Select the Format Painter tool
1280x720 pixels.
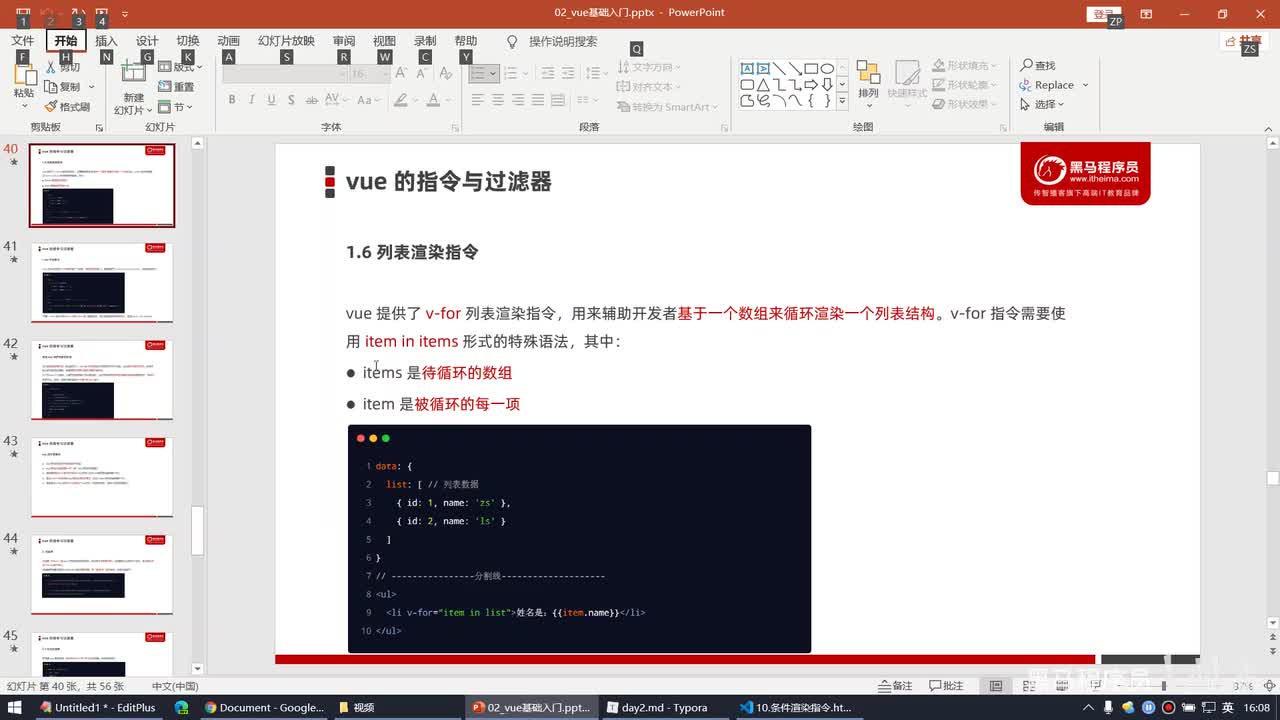(x=67, y=107)
